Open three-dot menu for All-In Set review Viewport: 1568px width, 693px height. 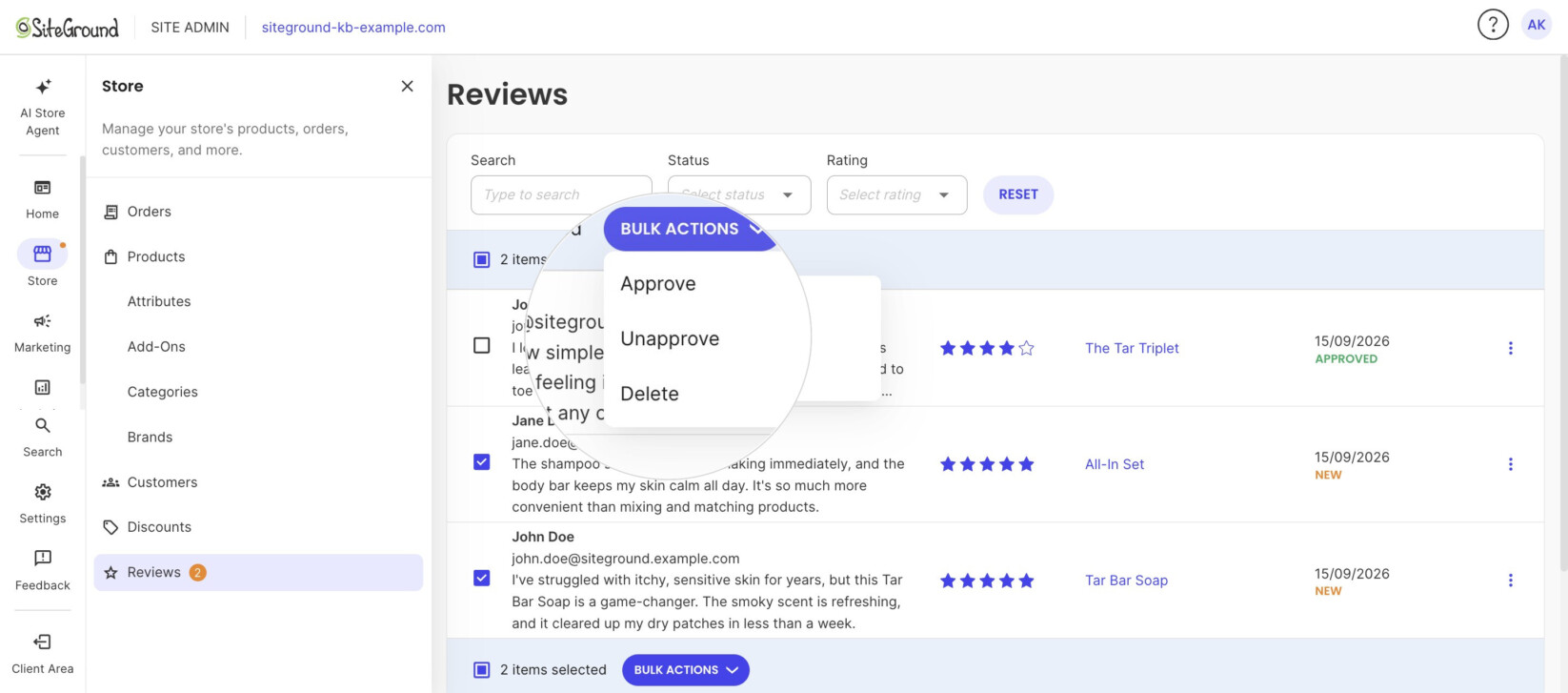click(x=1510, y=464)
